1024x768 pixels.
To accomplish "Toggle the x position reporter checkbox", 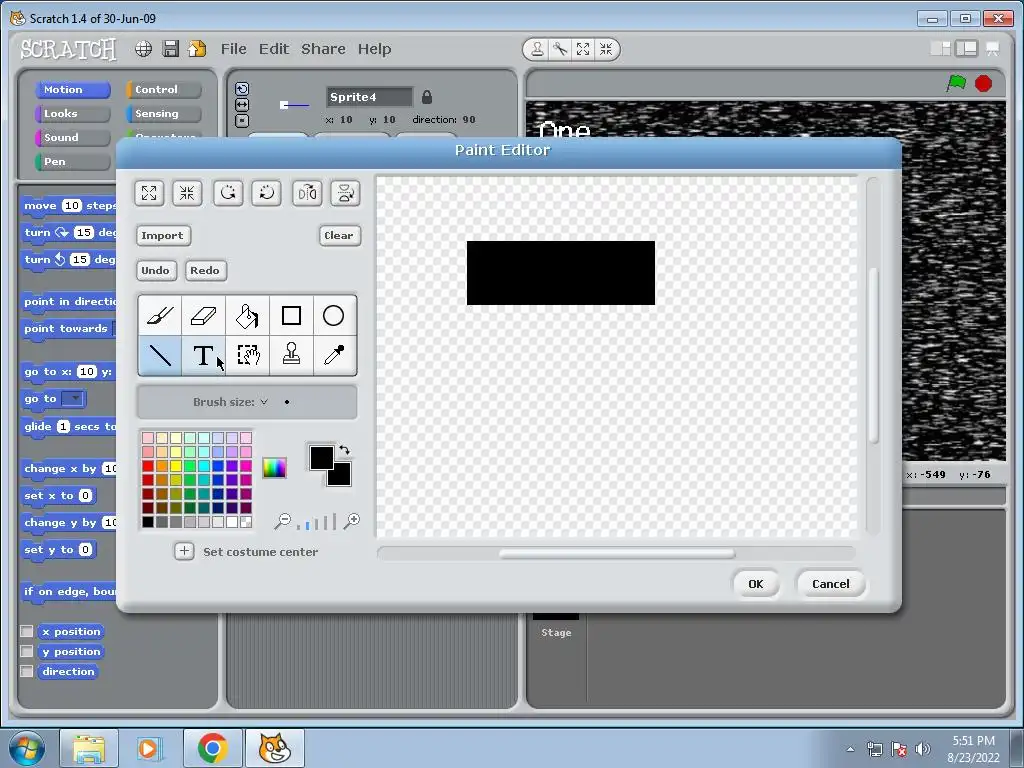I will [27, 632].
